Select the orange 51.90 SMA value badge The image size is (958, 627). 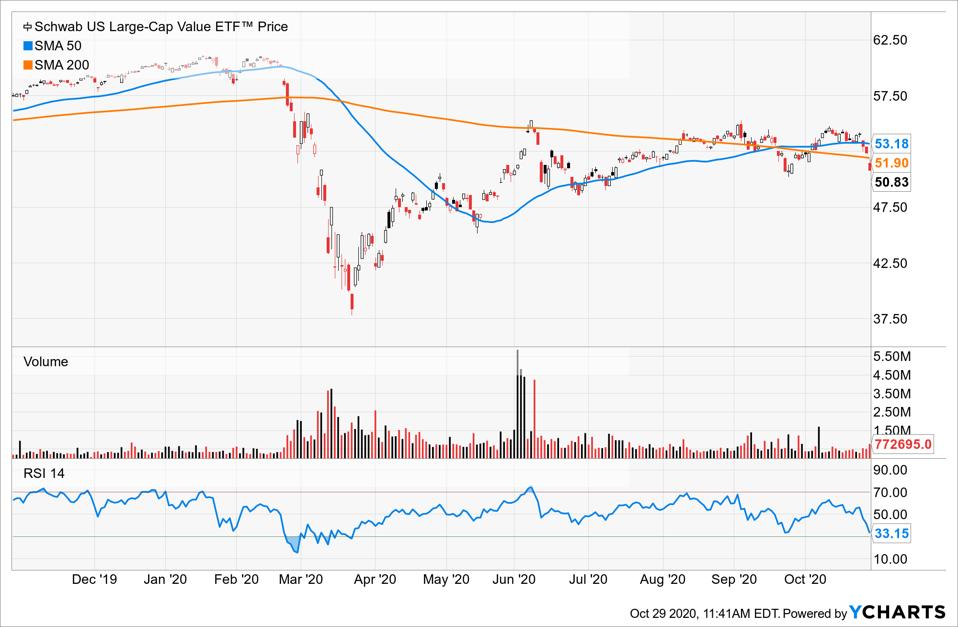[893, 161]
